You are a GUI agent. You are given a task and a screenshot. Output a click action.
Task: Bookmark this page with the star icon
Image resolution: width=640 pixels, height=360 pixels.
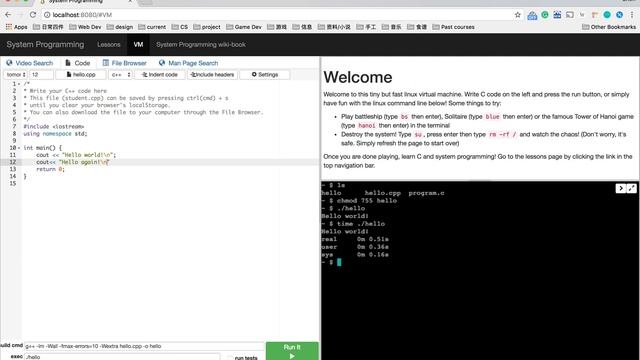click(x=518, y=15)
